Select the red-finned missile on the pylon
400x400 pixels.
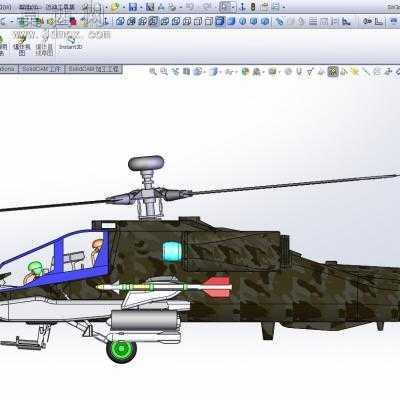[163, 287]
